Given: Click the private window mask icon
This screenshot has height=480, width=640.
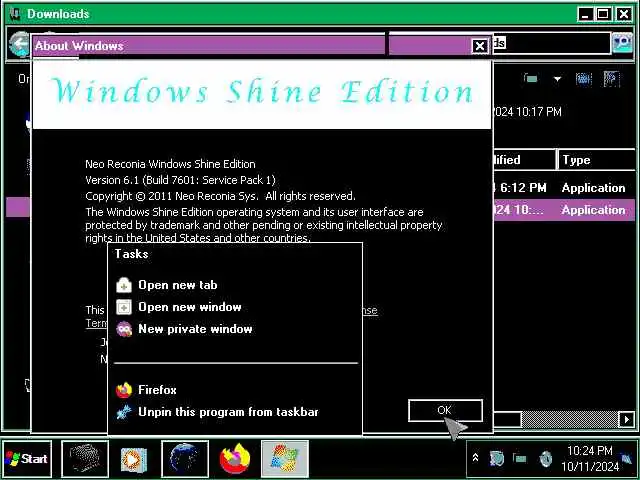Looking at the screenshot, I should click(x=124, y=329).
